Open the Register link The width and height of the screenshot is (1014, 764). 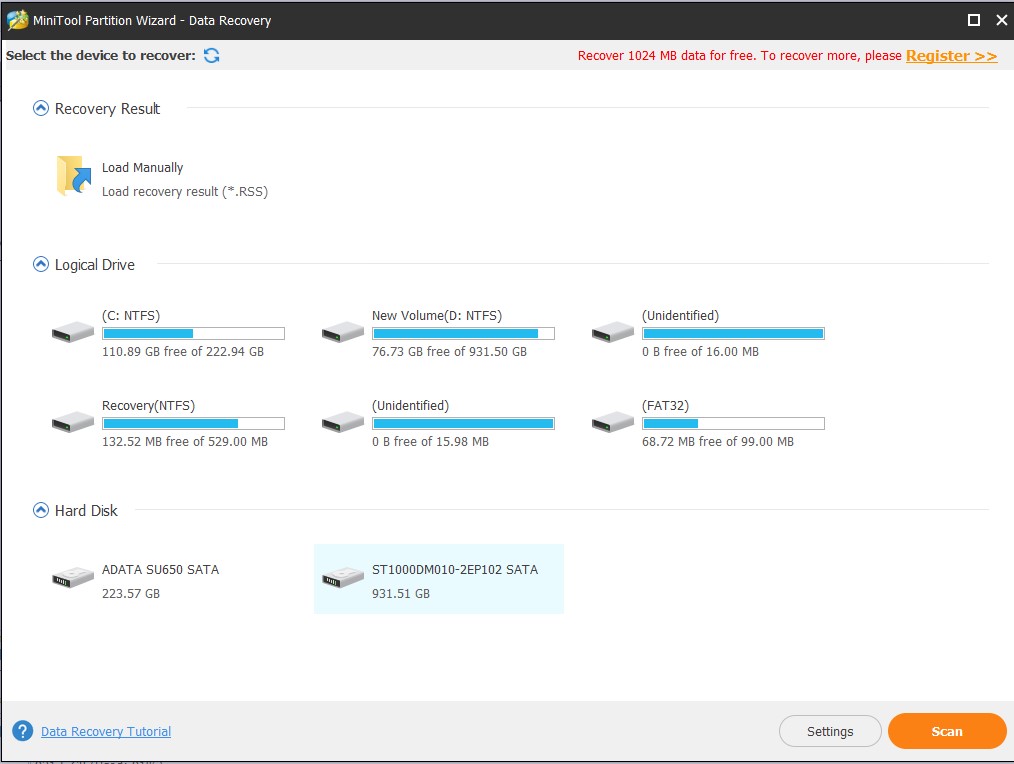point(951,56)
